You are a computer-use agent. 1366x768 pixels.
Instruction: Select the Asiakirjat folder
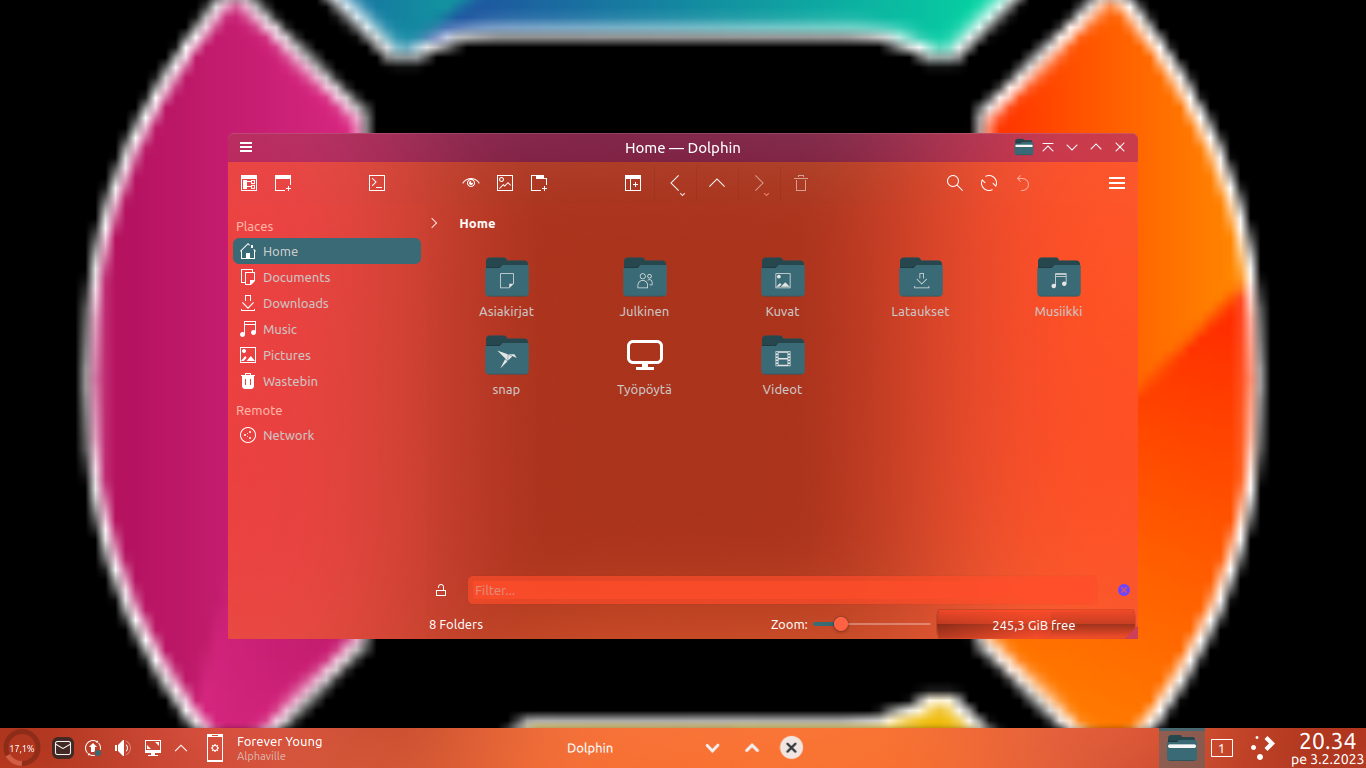(x=506, y=287)
